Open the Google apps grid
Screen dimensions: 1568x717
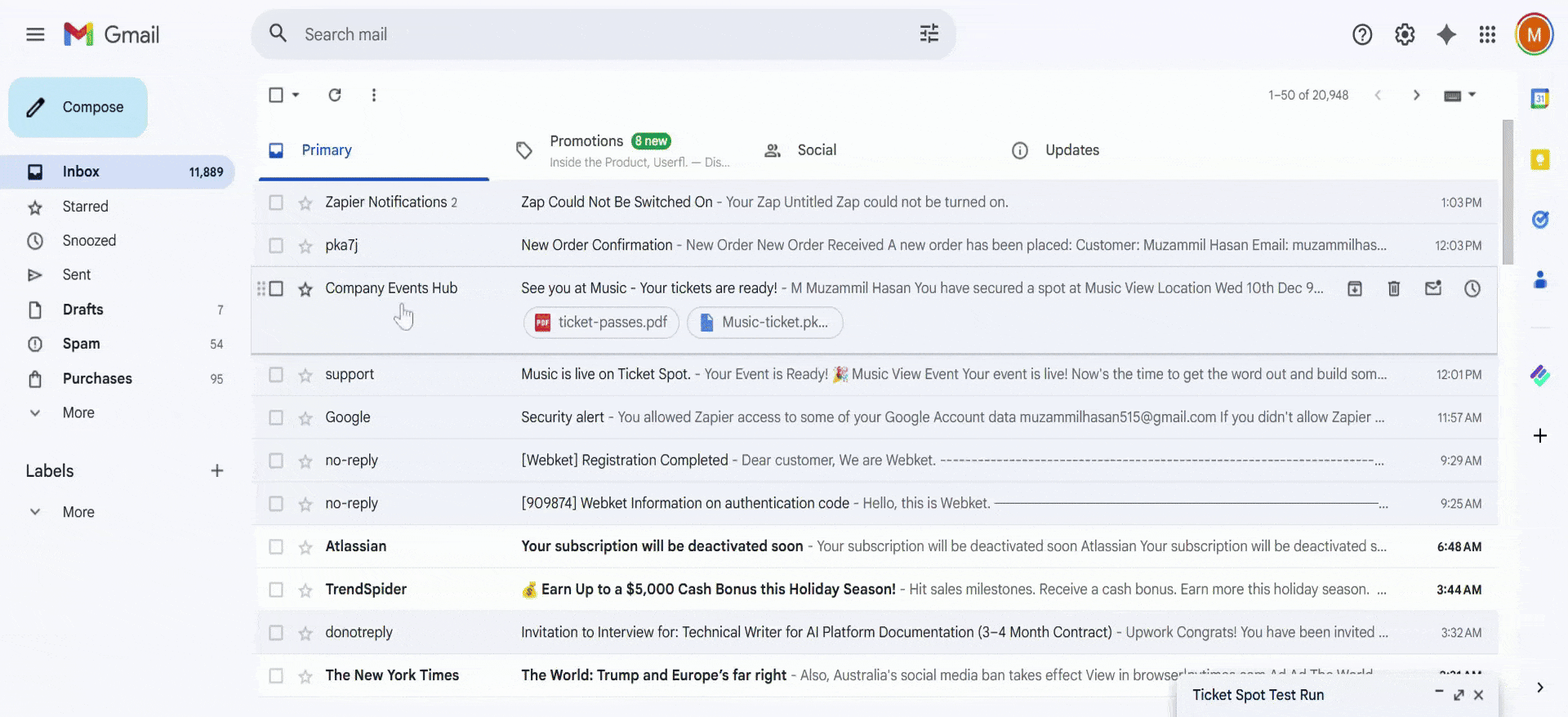tap(1487, 34)
